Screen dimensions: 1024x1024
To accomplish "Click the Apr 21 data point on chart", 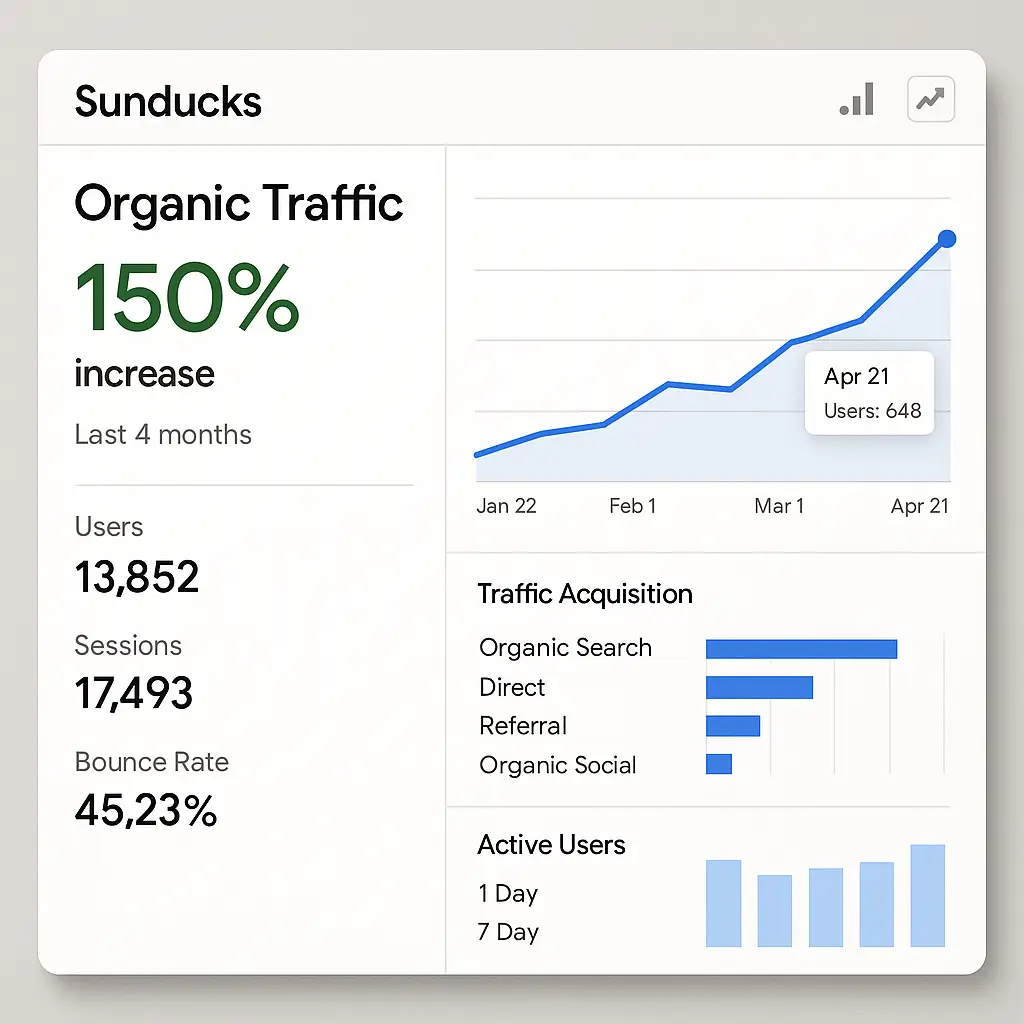I will 946,239.
